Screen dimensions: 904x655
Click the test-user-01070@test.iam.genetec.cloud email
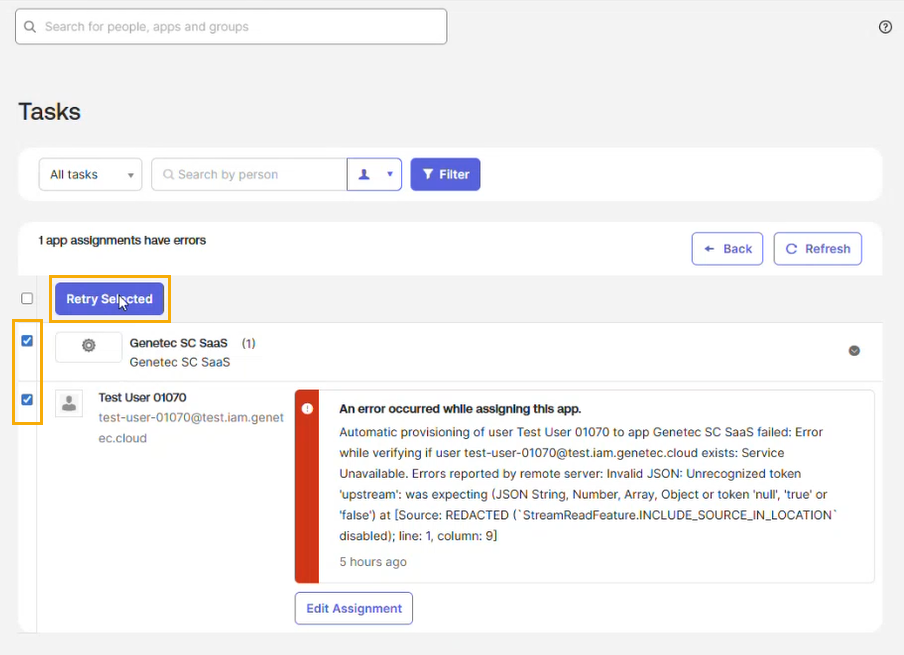[191, 428]
